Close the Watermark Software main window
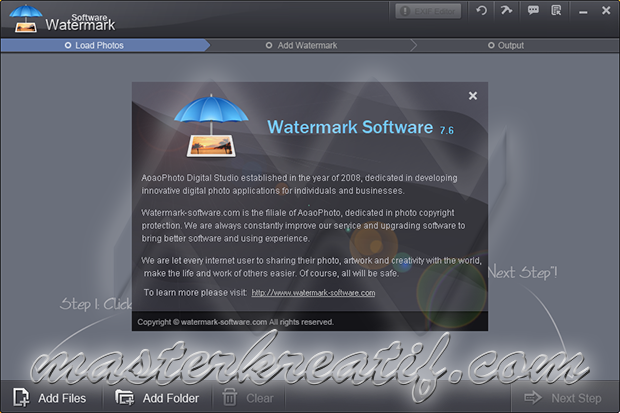Image resolution: width=620 pixels, height=413 pixels. 606,10
